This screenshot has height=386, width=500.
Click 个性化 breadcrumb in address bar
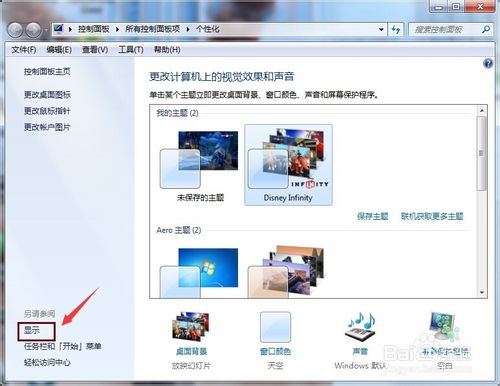208,29
